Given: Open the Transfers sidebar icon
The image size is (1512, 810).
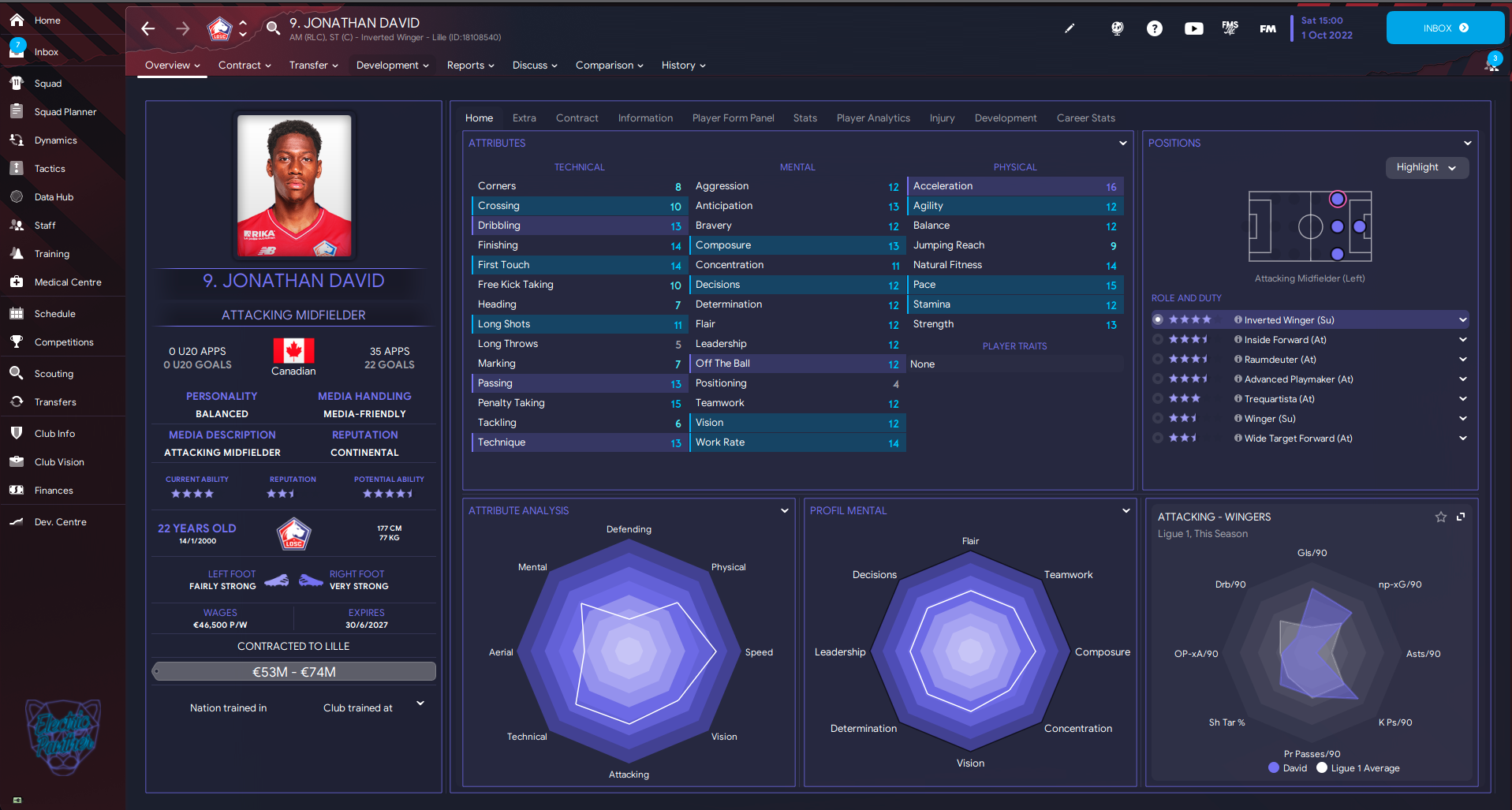Looking at the screenshot, I should [x=17, y=401].
